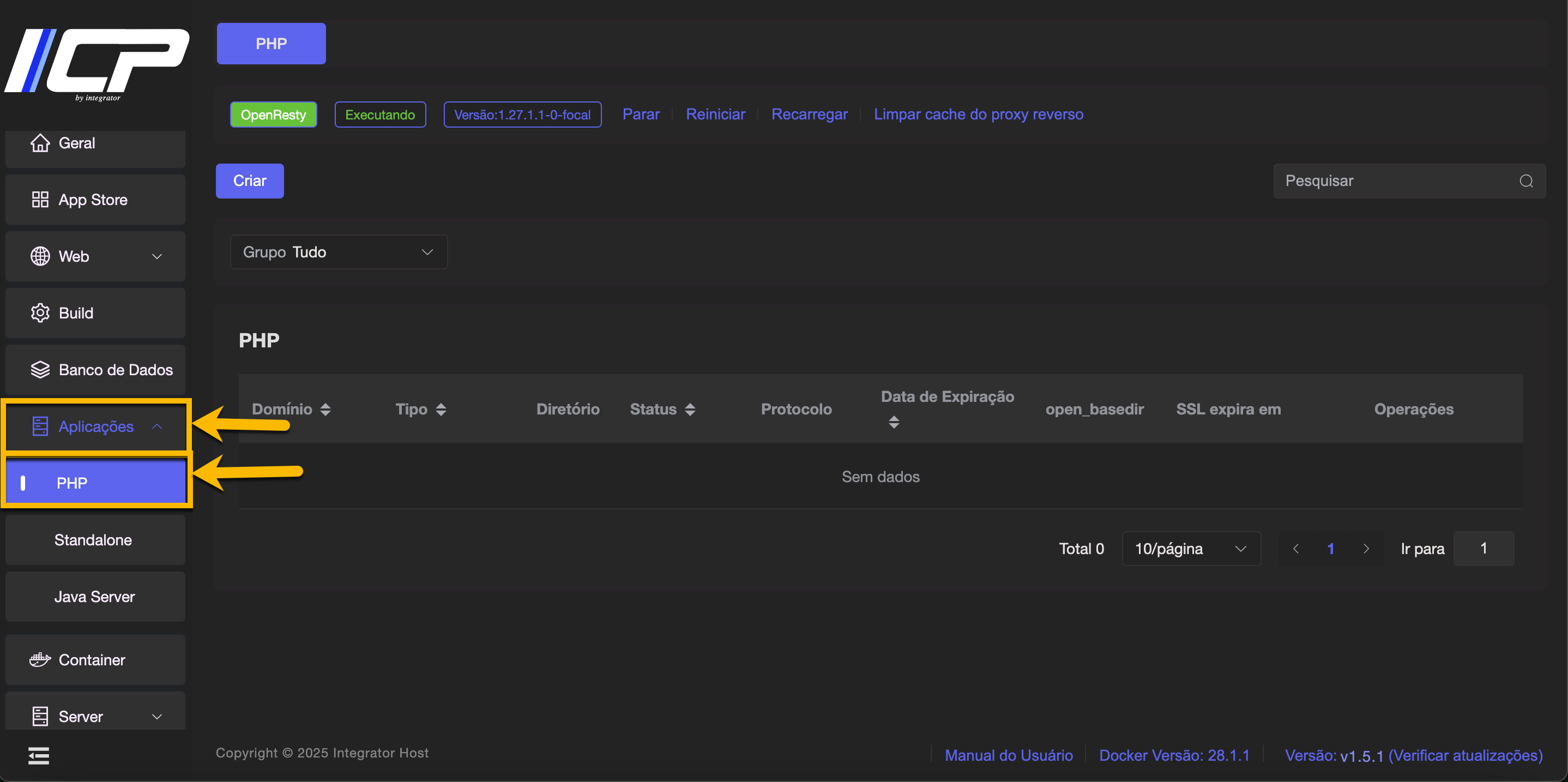The width and height of the screenshot is (1568, 782).
Task: Go to next page arrow
Action: (x=1366, y=549)
